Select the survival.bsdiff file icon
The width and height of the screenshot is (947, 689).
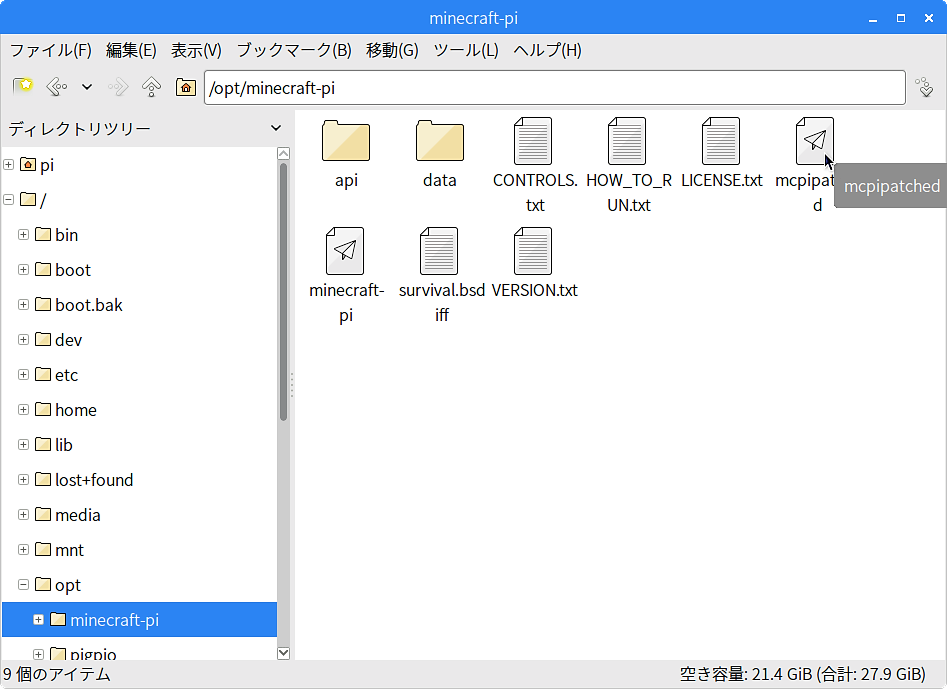(x=439, y=251)
